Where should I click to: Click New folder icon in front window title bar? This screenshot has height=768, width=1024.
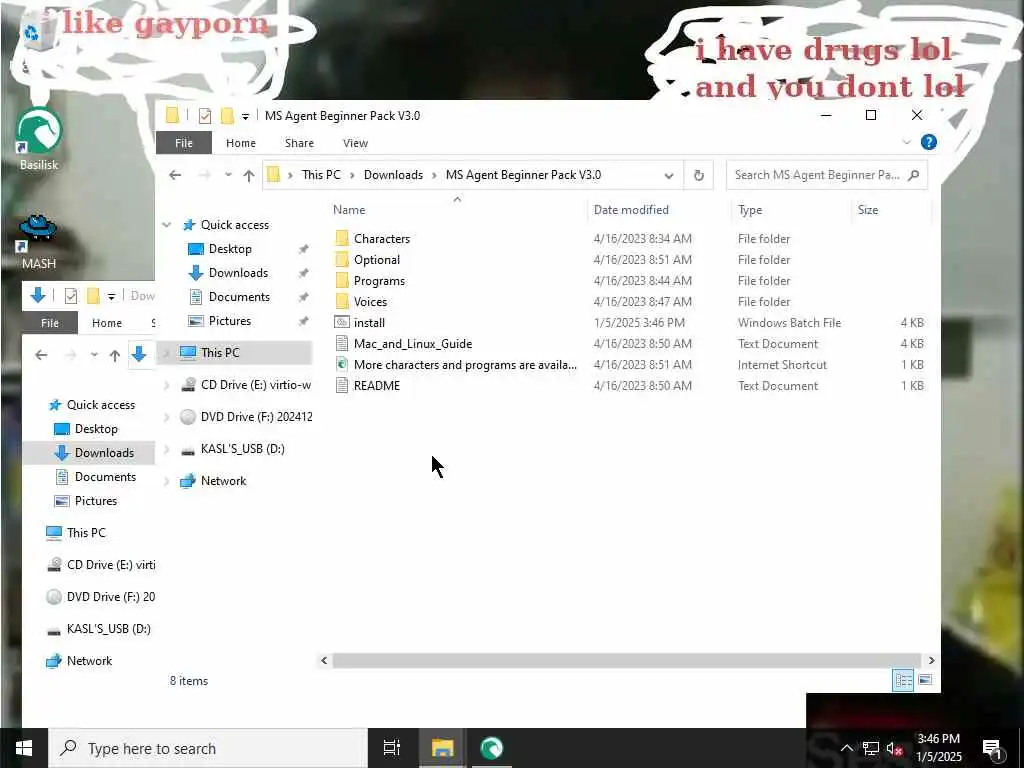(x=227, y=116)
